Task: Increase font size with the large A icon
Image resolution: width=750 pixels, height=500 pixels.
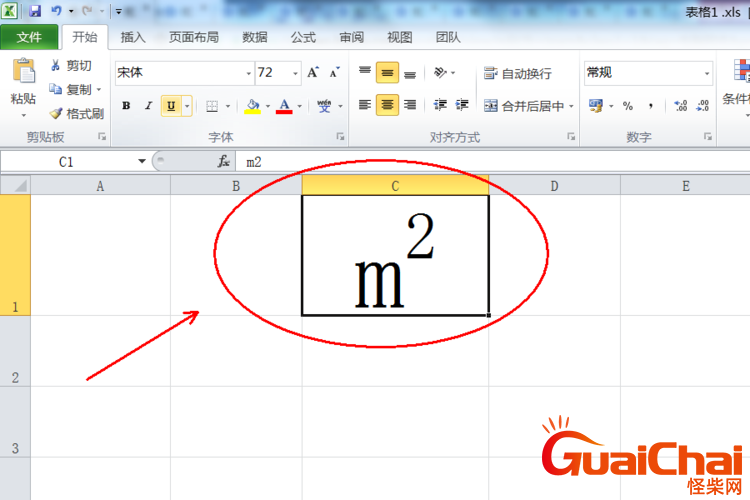Action: (313, 73)
